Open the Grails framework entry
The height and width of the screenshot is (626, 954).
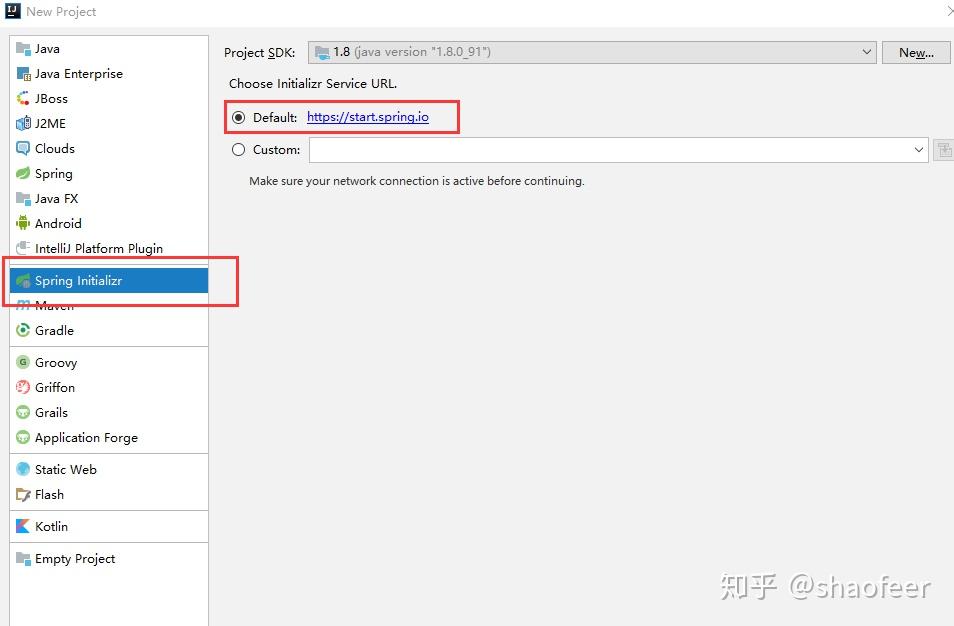point(52,412)
